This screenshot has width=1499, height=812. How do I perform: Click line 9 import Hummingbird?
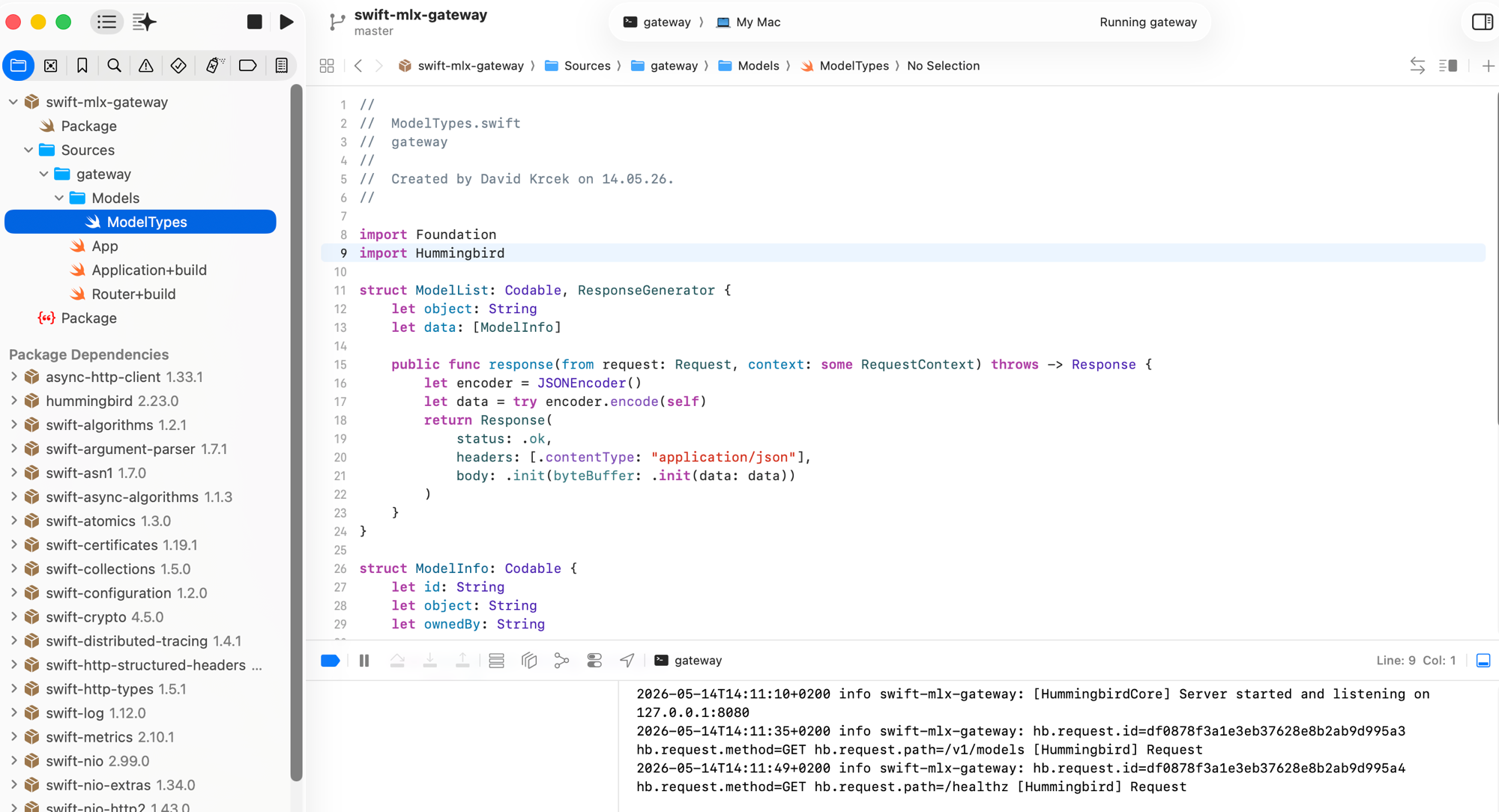point(432,253)
